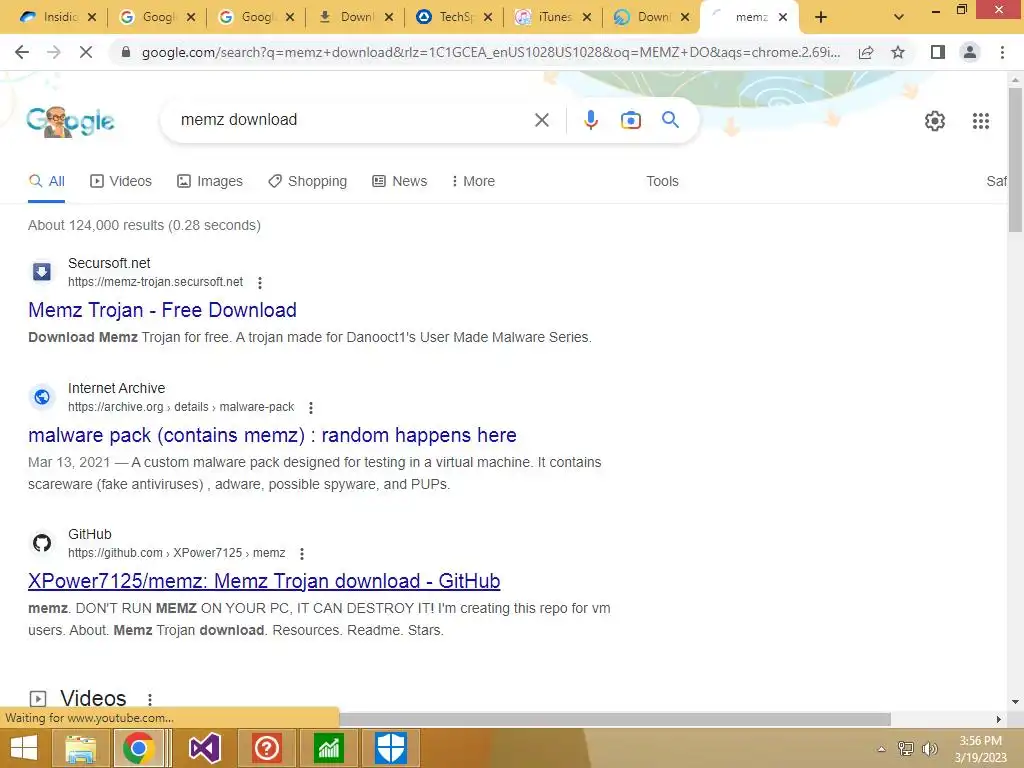
Task: Search by image with the camera icon
Action: click(x=630, y=120)
